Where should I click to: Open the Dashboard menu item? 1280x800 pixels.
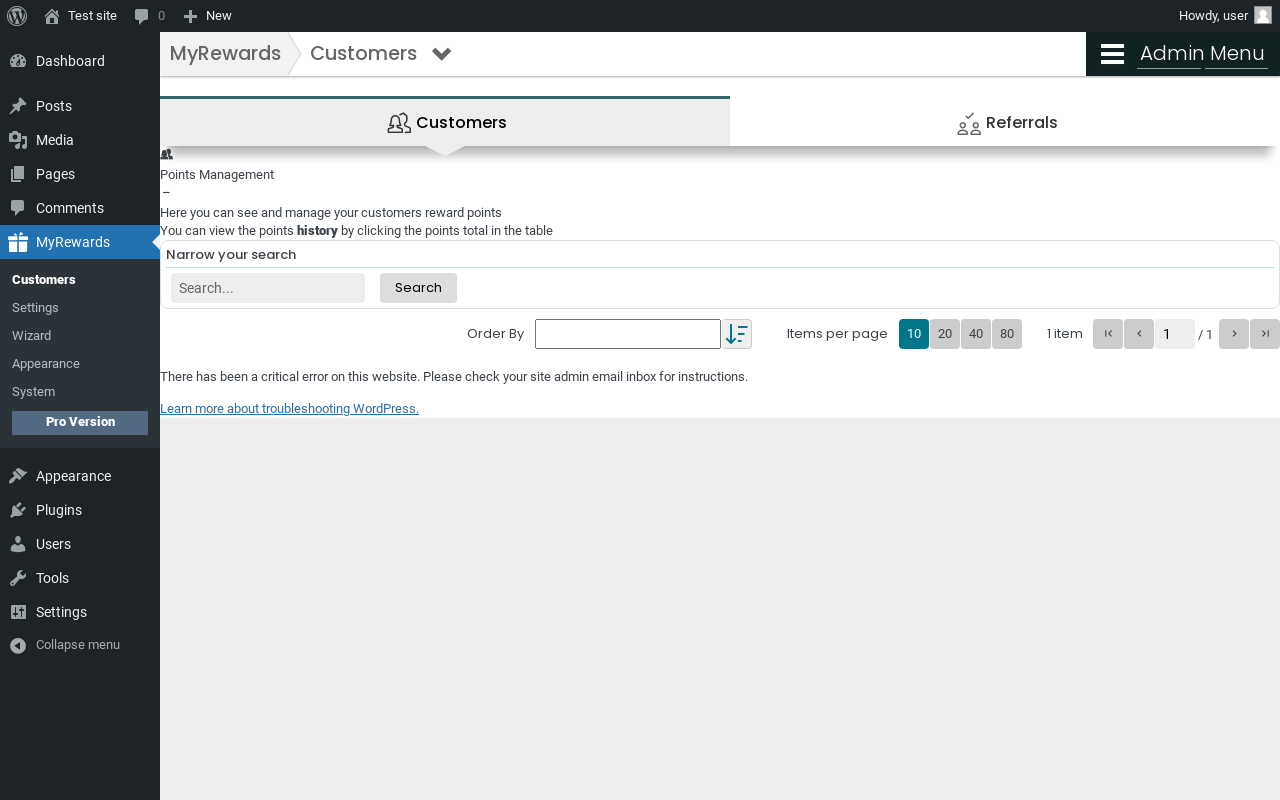pos(80,61)
